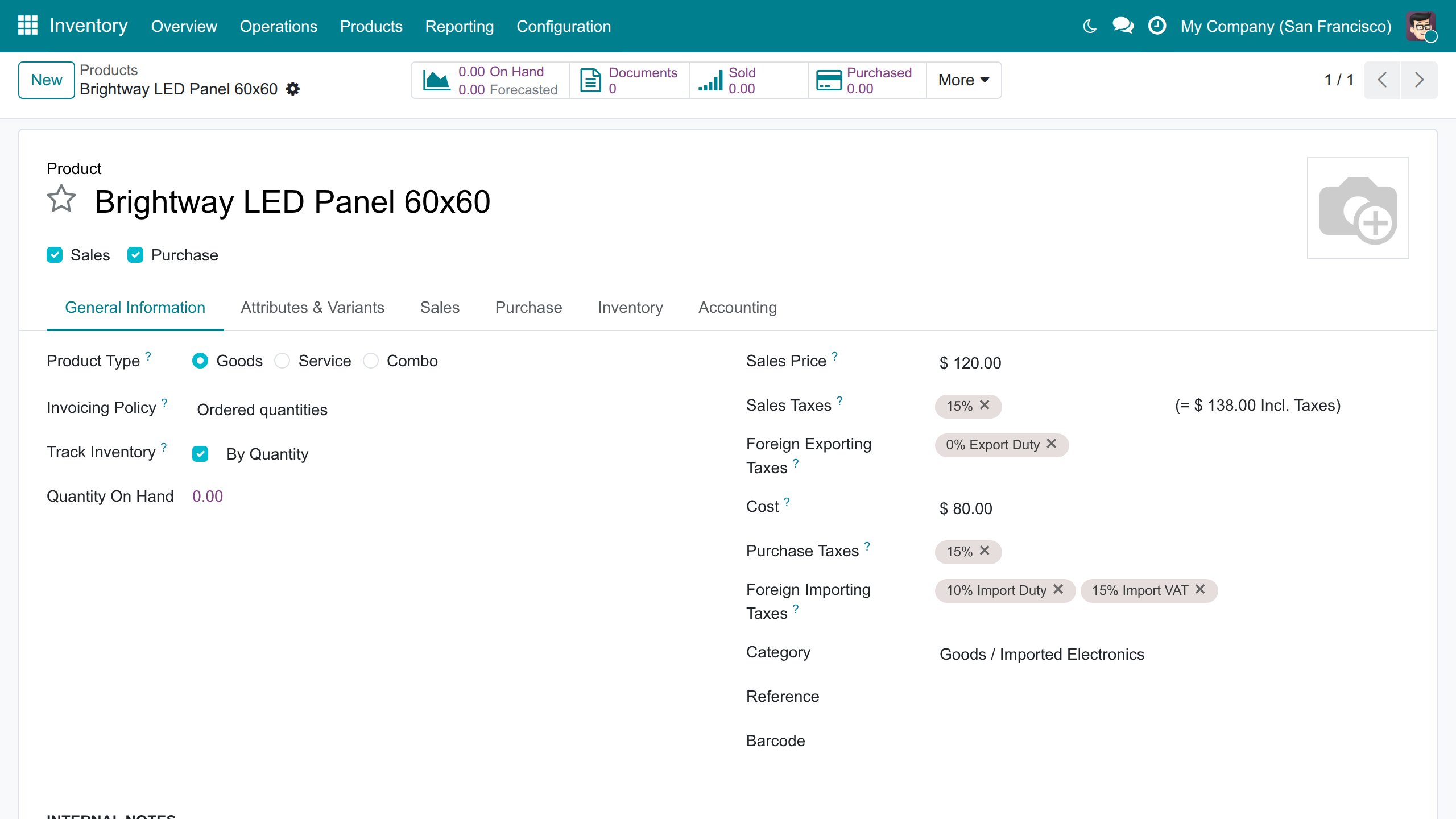Expand the More smart buttons dropdown
This screenshot has width=1456, height=819.
[x=963, y=80]
